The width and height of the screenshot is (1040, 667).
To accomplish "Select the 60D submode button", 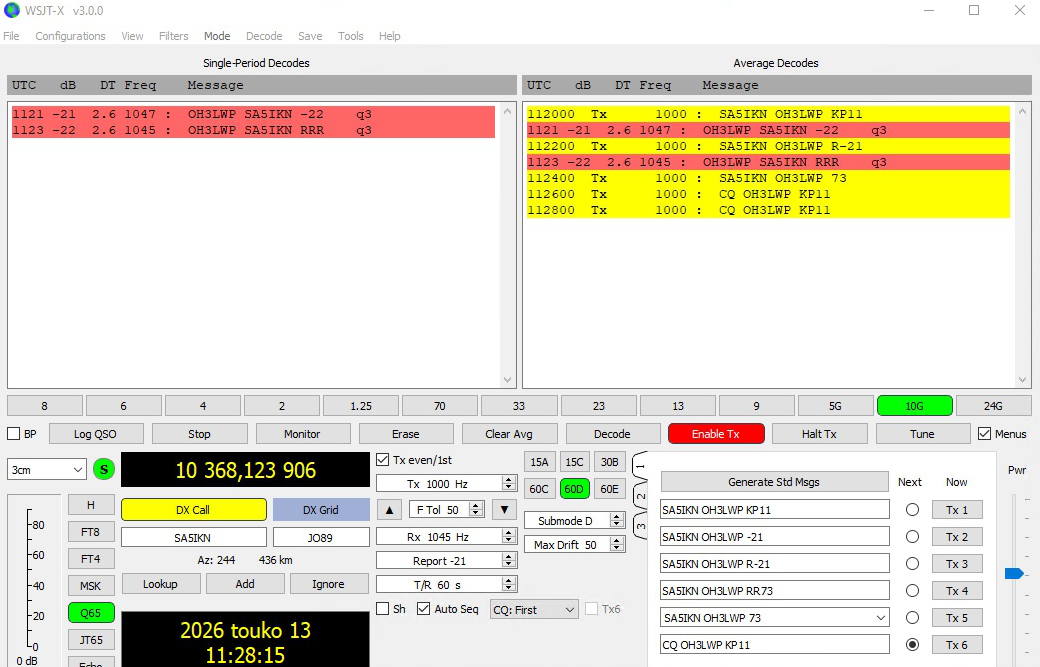I will 574,489.
